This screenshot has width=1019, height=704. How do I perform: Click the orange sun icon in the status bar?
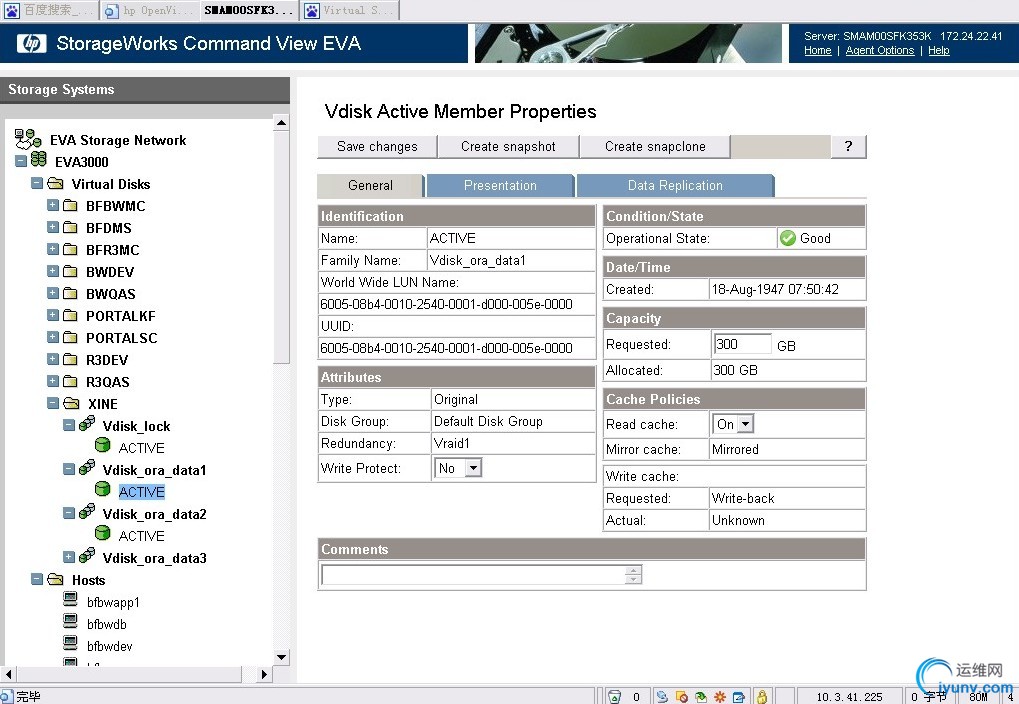click(720, 697)
